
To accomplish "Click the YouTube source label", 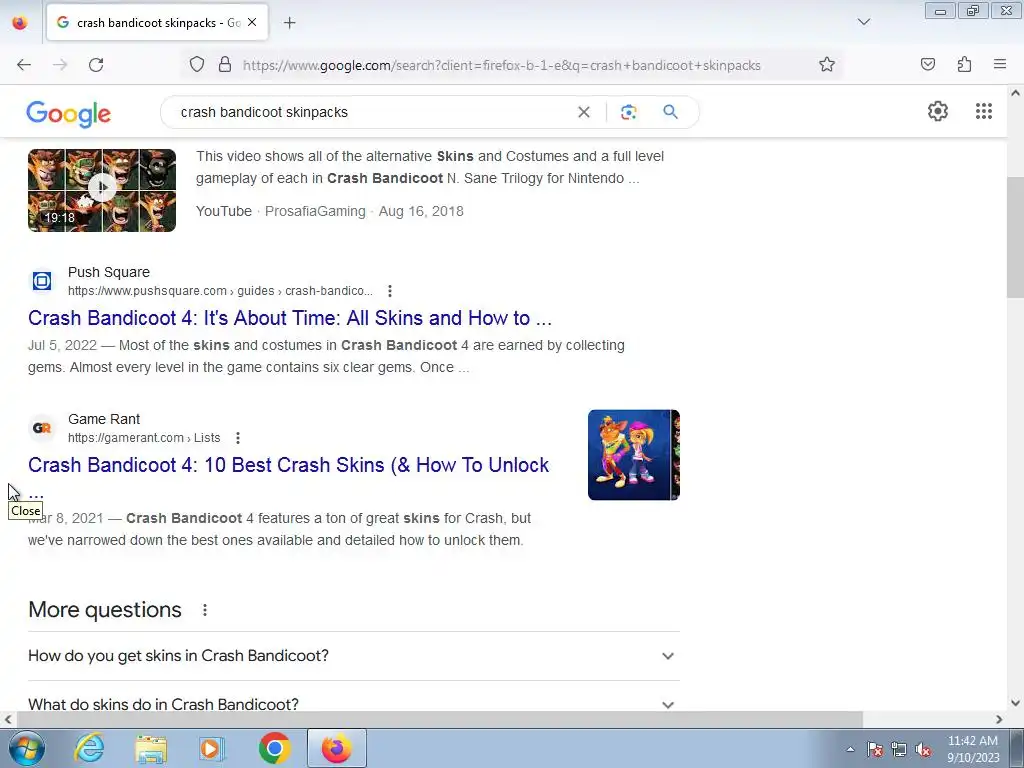I will 224,212.
